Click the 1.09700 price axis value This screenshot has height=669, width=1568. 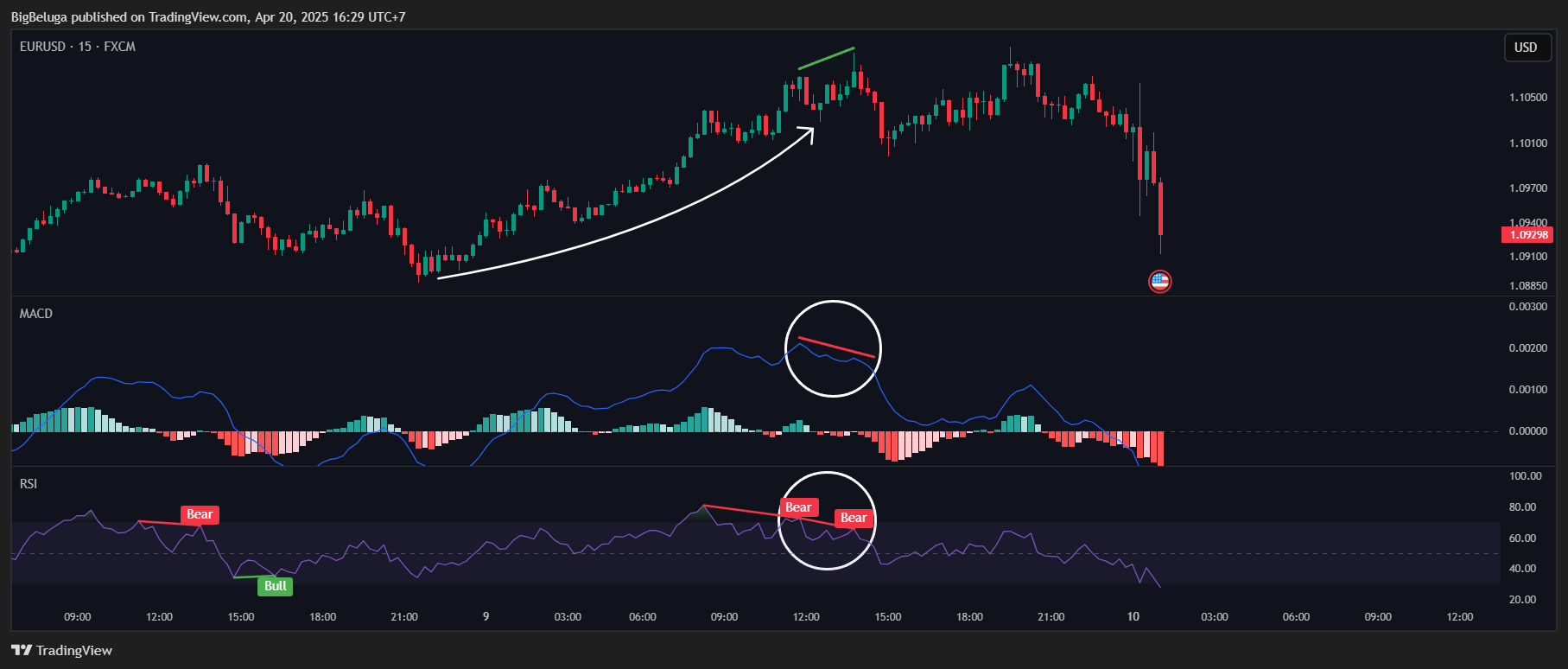click(1528, 188)
